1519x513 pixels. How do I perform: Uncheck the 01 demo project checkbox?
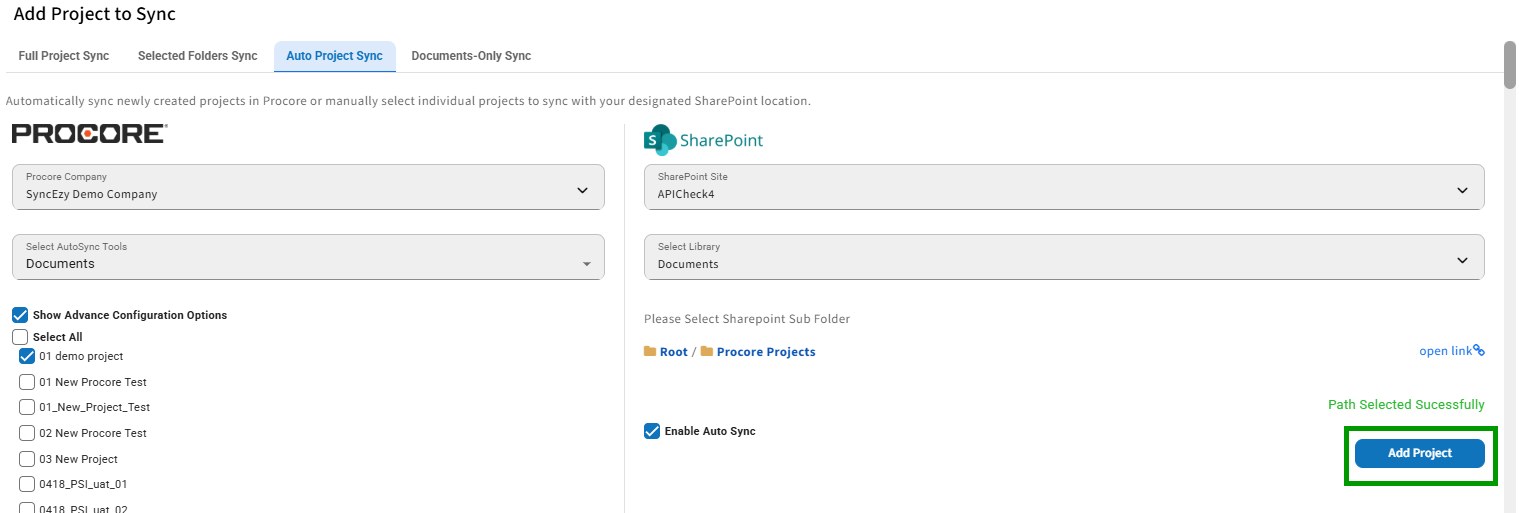(27, 356)
